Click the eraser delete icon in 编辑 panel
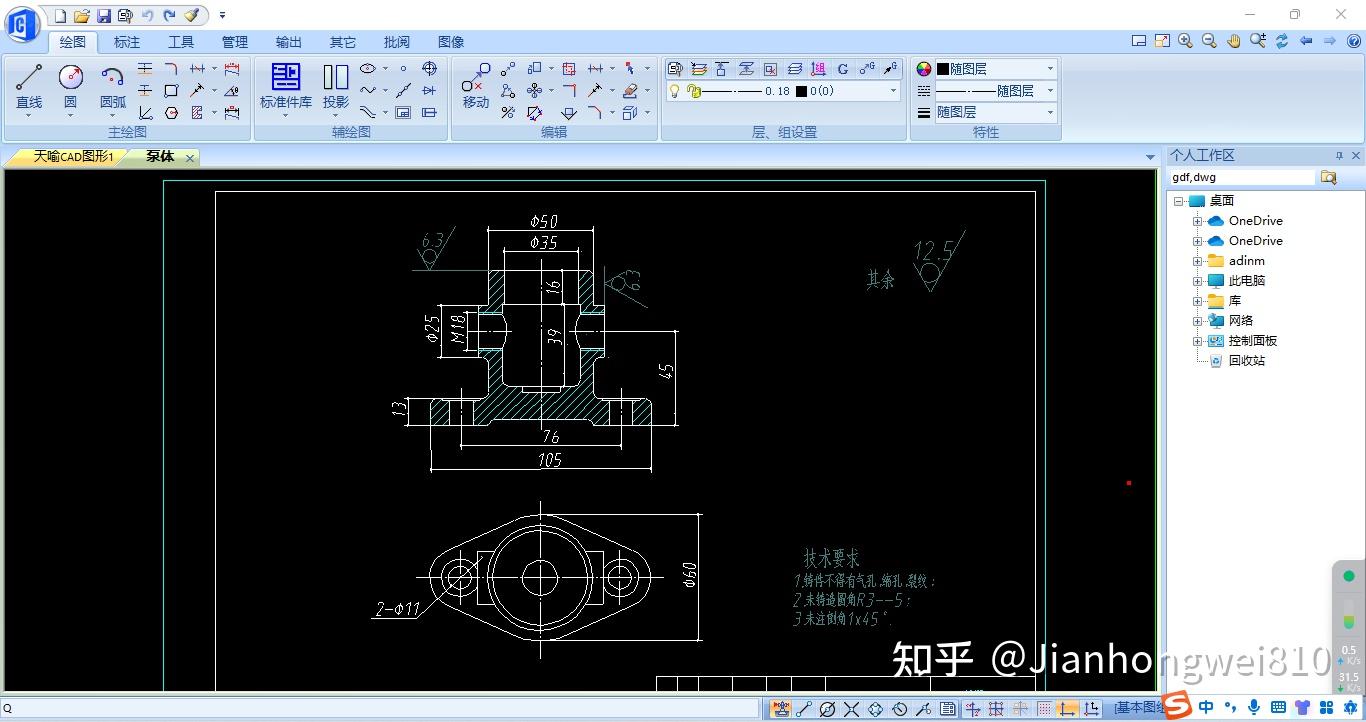 [631, 90]
